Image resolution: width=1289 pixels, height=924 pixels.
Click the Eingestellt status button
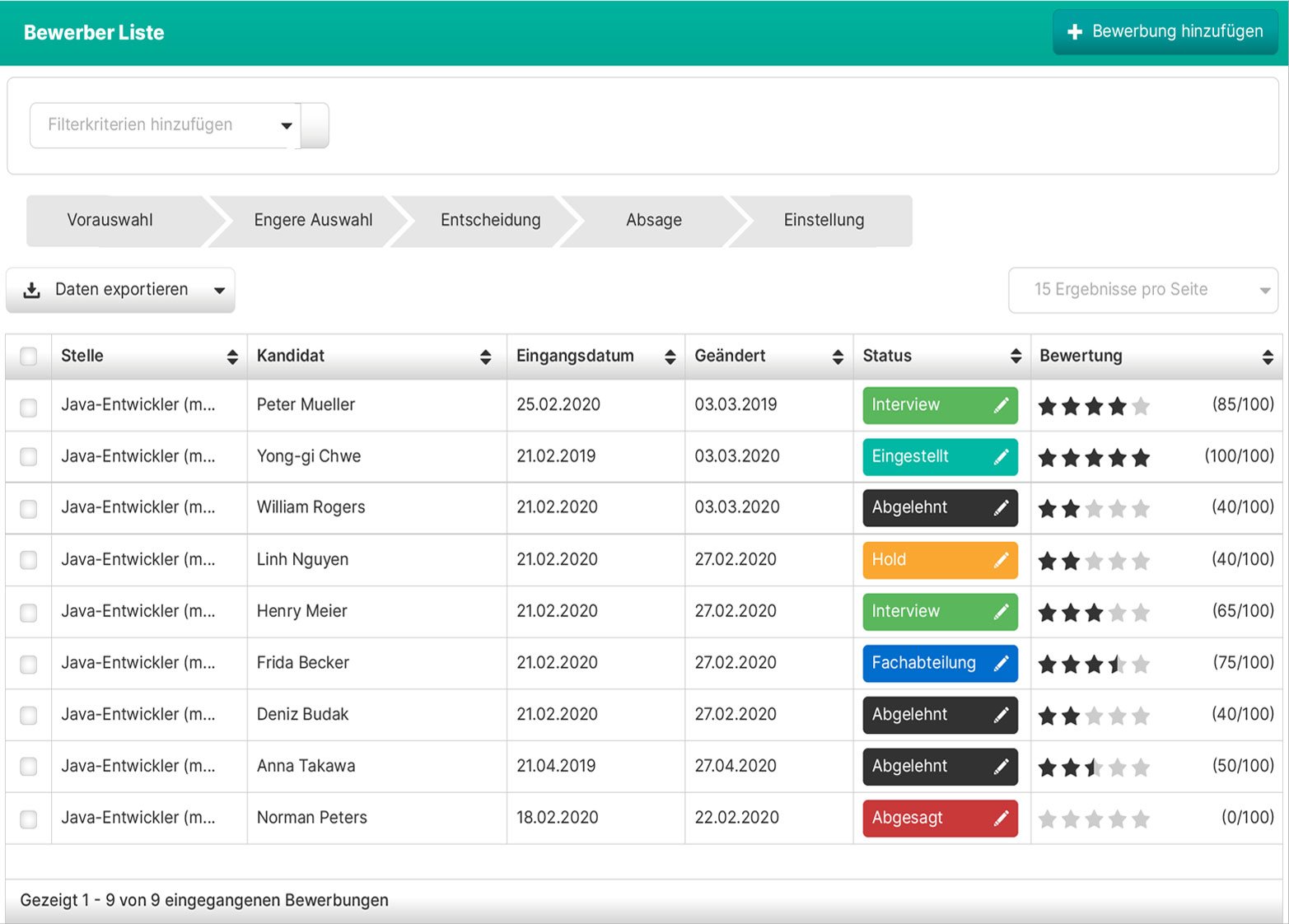[x=940, y=457]
